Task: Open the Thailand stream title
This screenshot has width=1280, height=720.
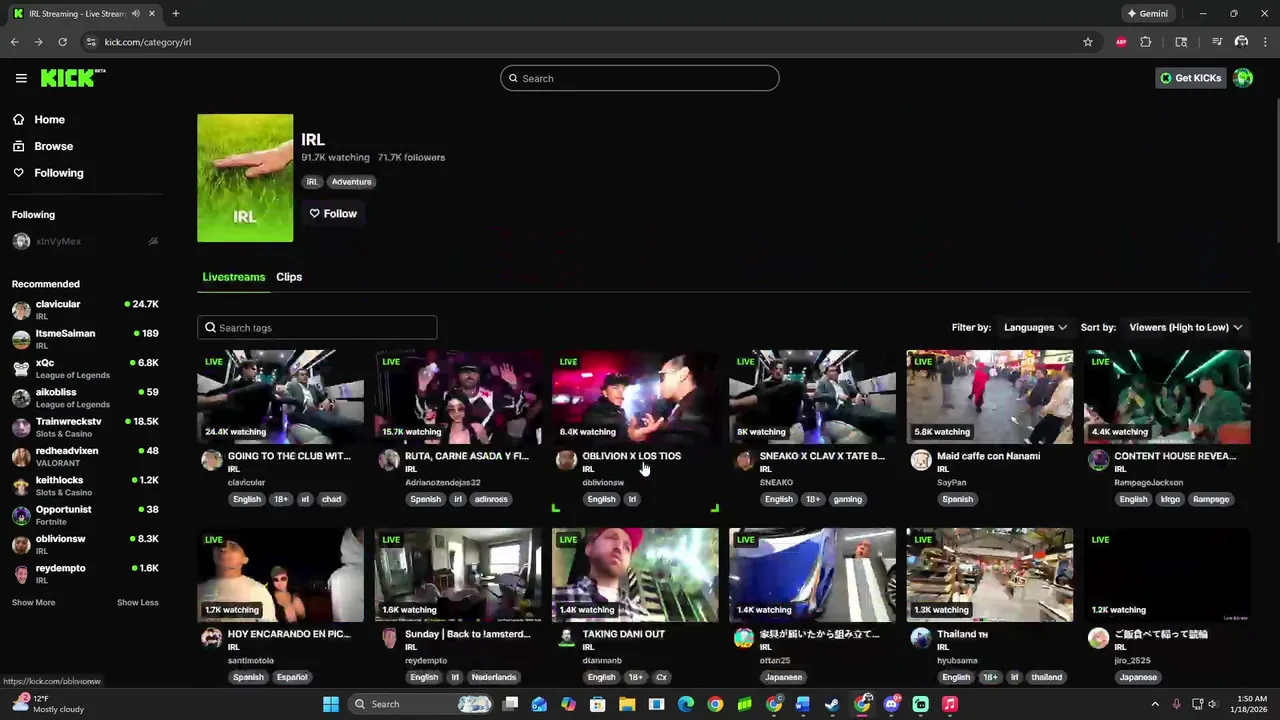Action: tap(962, 634)
